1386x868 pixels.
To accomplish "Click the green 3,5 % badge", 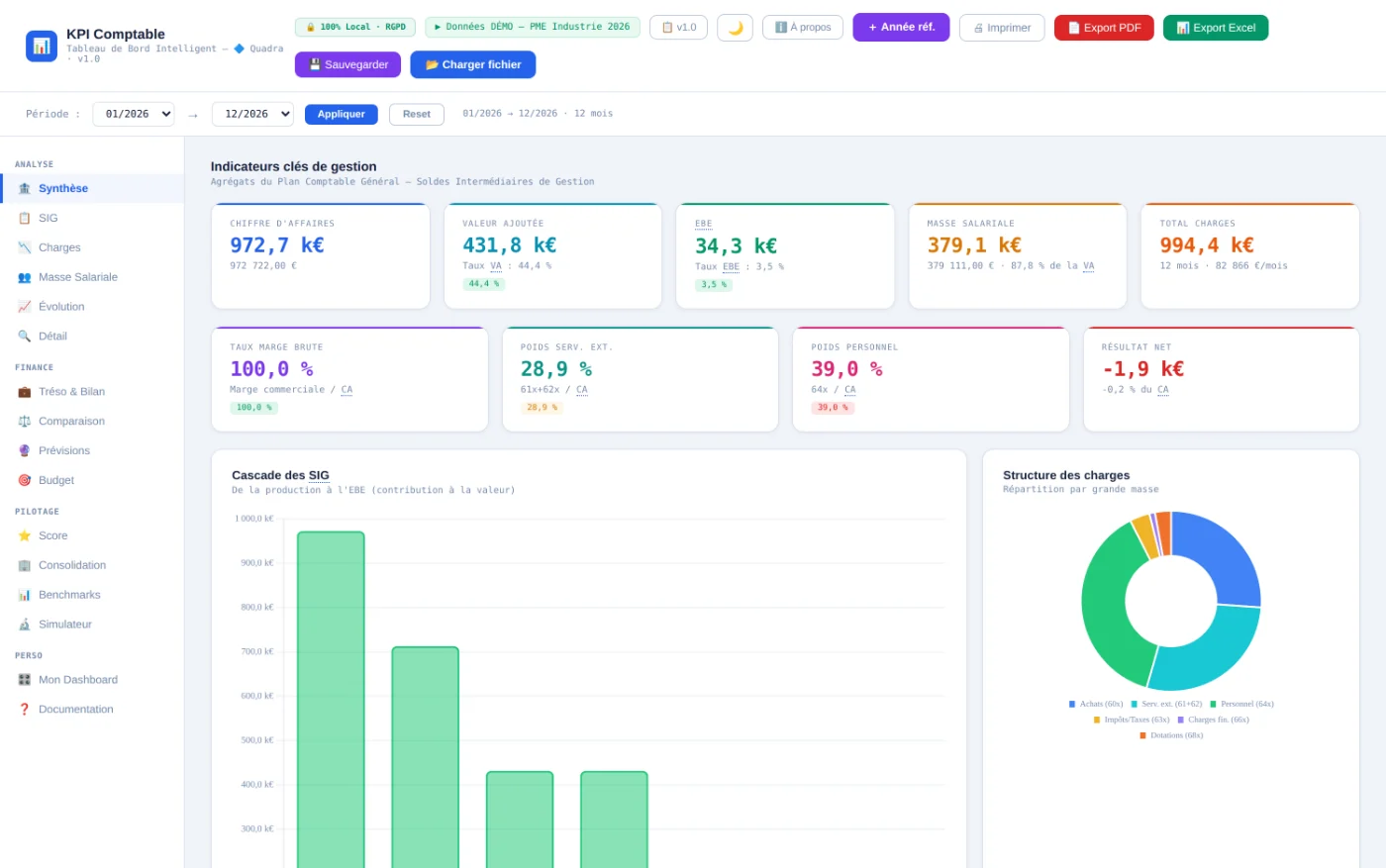I will 714,285.
